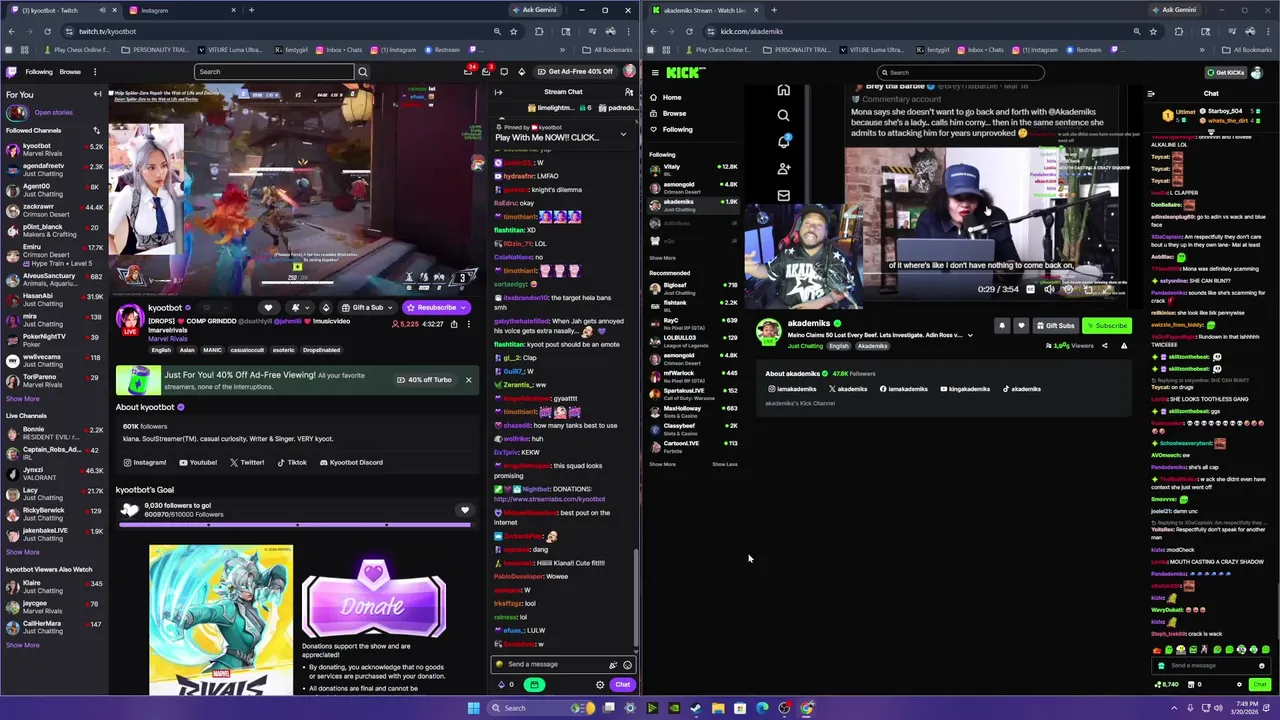
Task: Show more Twitch followed channels
Action: tap(23, 399)
